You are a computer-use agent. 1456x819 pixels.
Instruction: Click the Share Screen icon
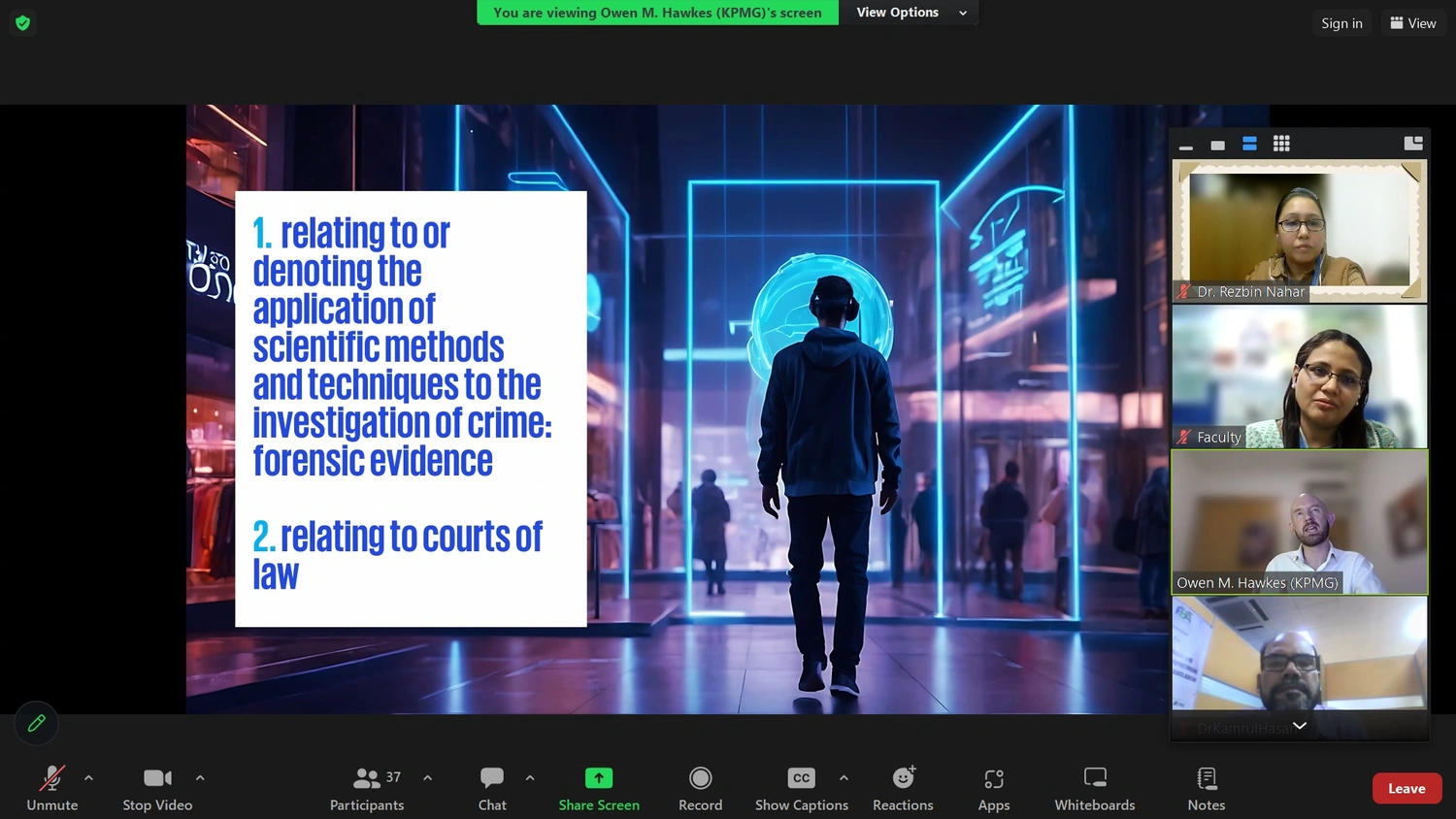pos(599,778)
